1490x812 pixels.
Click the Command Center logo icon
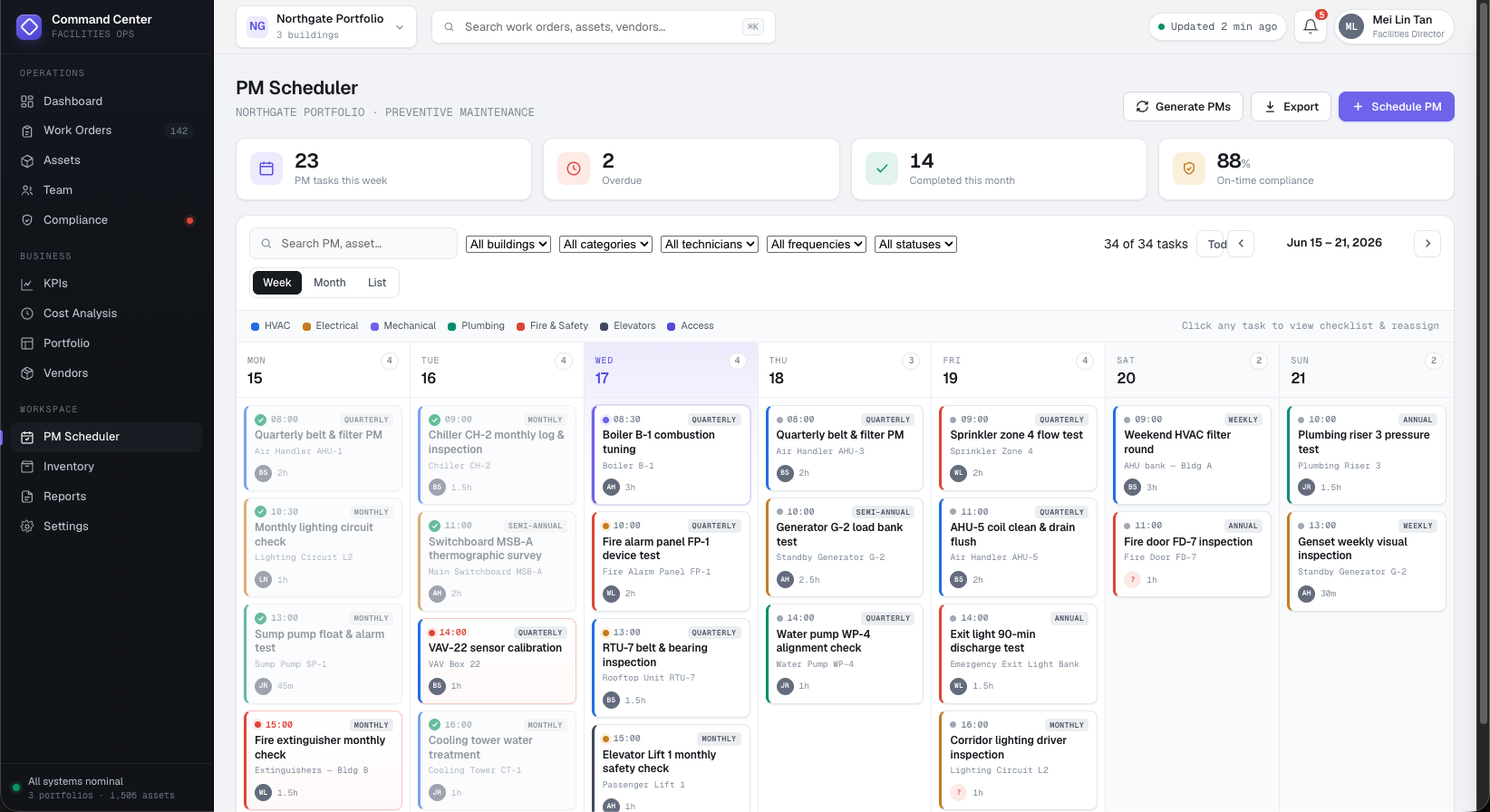[x=30, y=26]
